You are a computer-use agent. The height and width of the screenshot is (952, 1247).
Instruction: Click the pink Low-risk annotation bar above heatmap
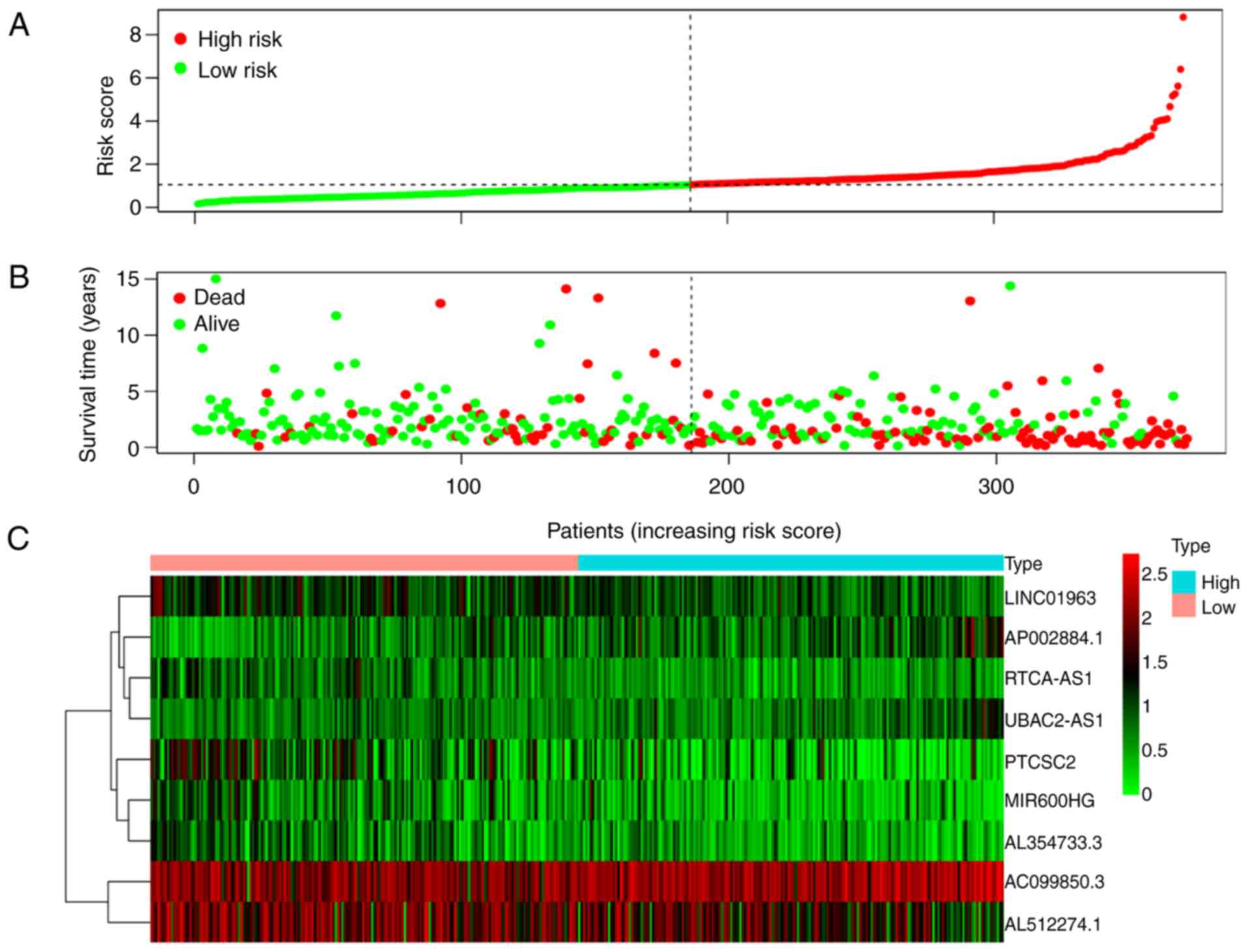click(x=364, y=563)
